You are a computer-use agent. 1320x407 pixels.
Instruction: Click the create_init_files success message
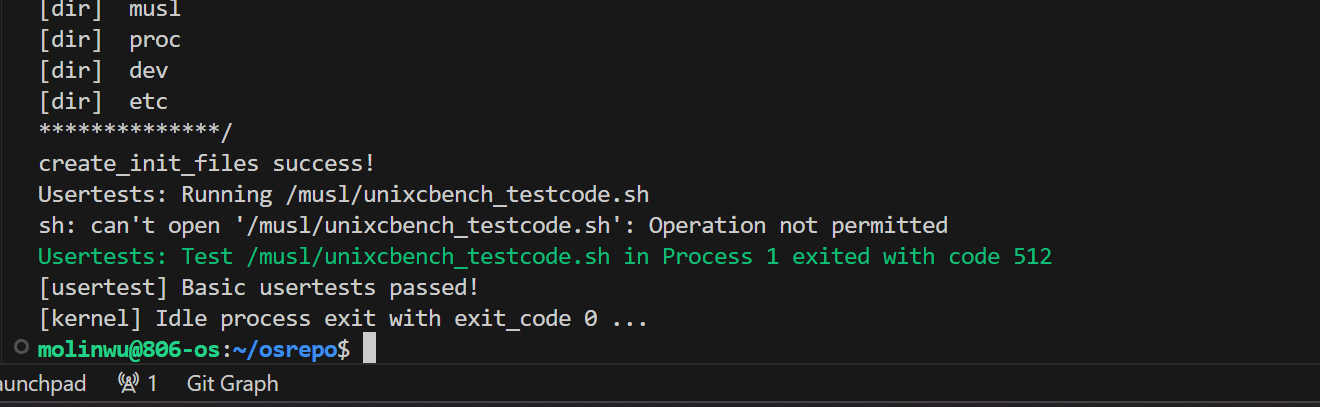click(x=206, y=163)
